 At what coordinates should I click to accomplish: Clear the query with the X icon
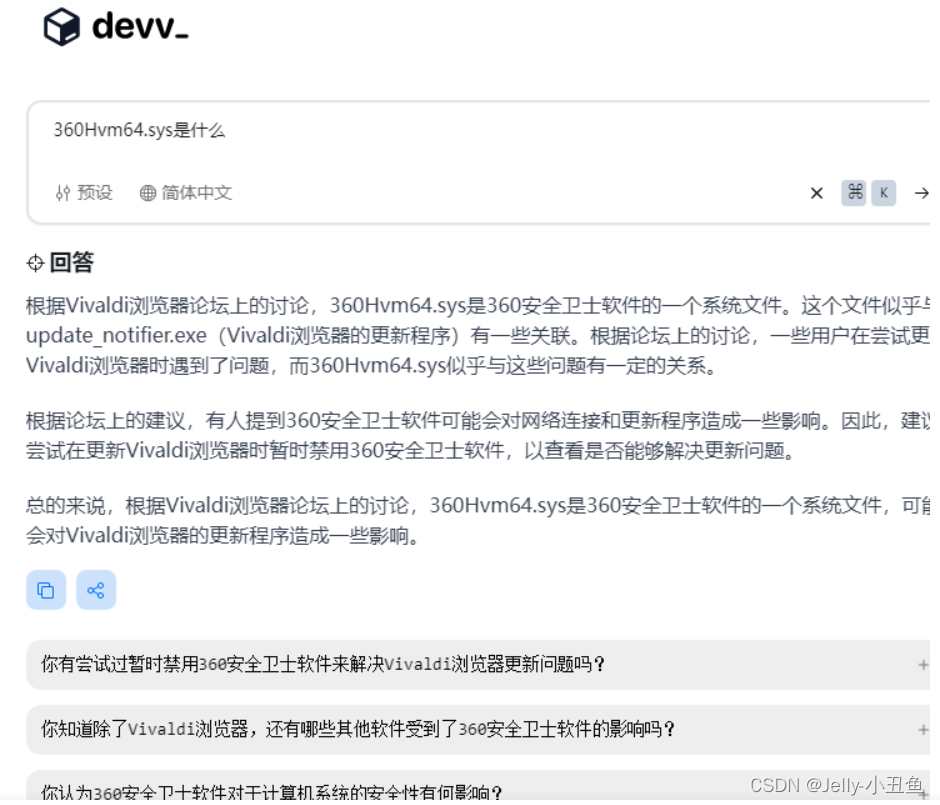point(817,193)
